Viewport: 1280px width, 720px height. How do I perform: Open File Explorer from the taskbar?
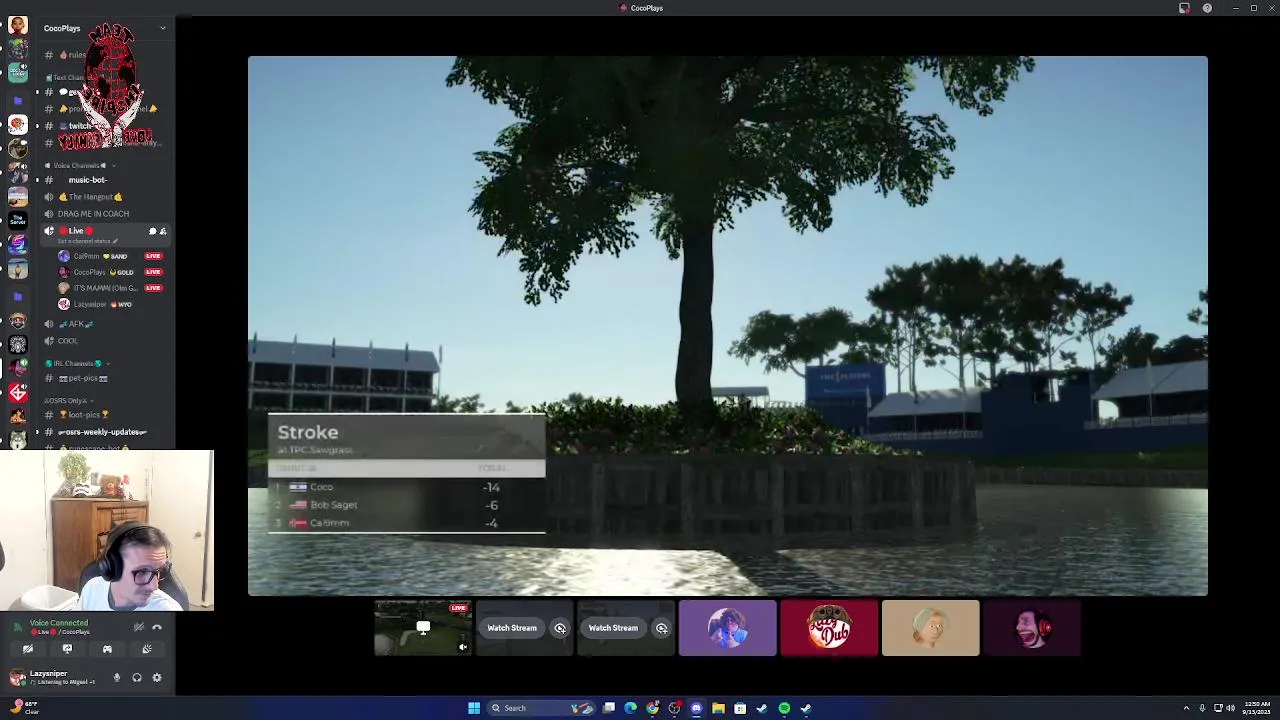click(x=718, y=708)
